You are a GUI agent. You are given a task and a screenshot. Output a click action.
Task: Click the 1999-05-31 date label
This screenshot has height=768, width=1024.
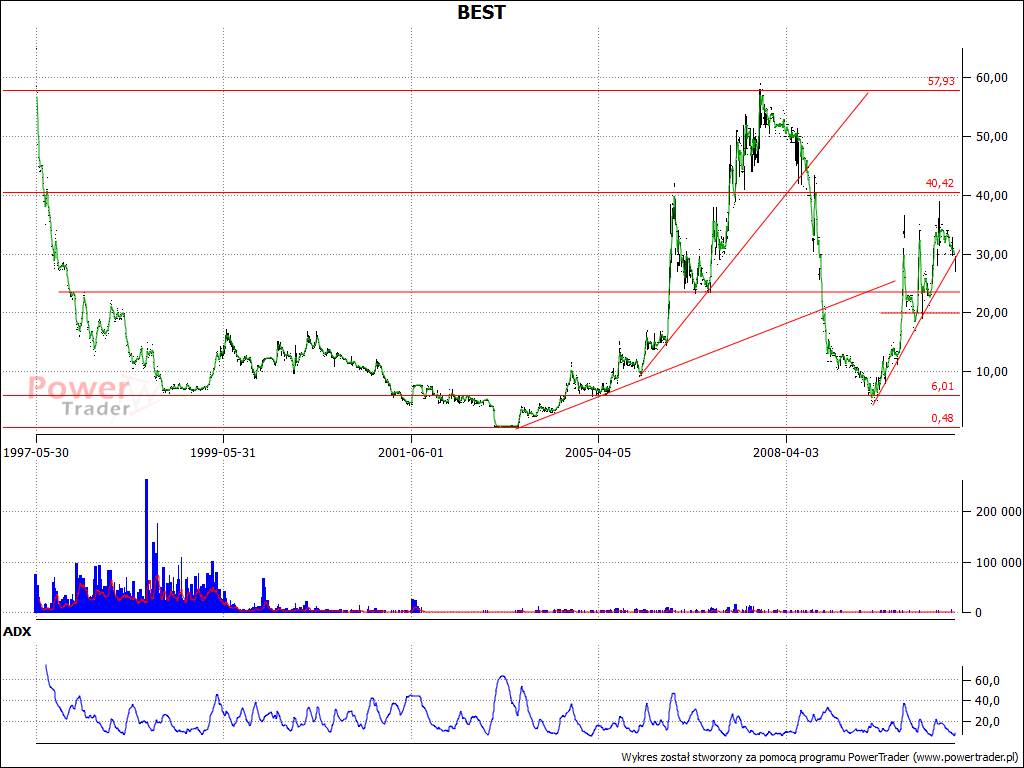223,453
